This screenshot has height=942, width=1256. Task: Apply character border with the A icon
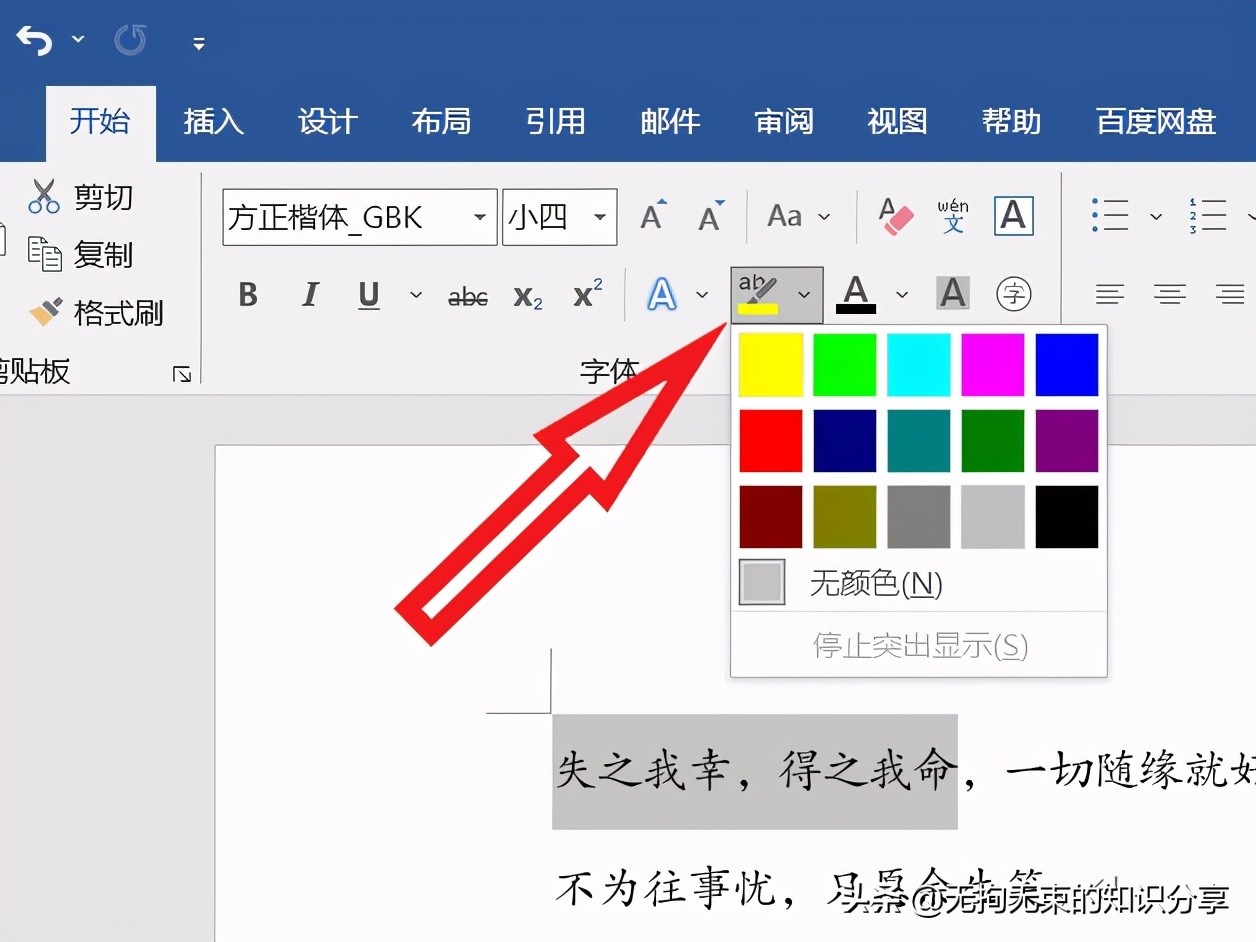tap(1012, 215)
